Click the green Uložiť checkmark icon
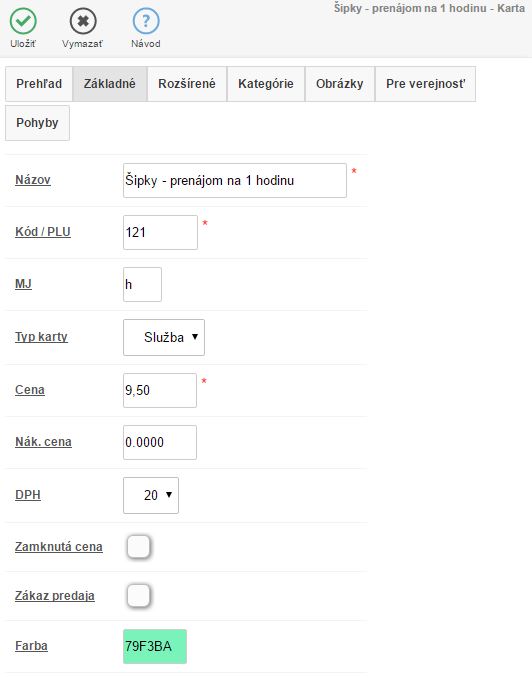Viewport: 532px width, 678px height. 23,21
